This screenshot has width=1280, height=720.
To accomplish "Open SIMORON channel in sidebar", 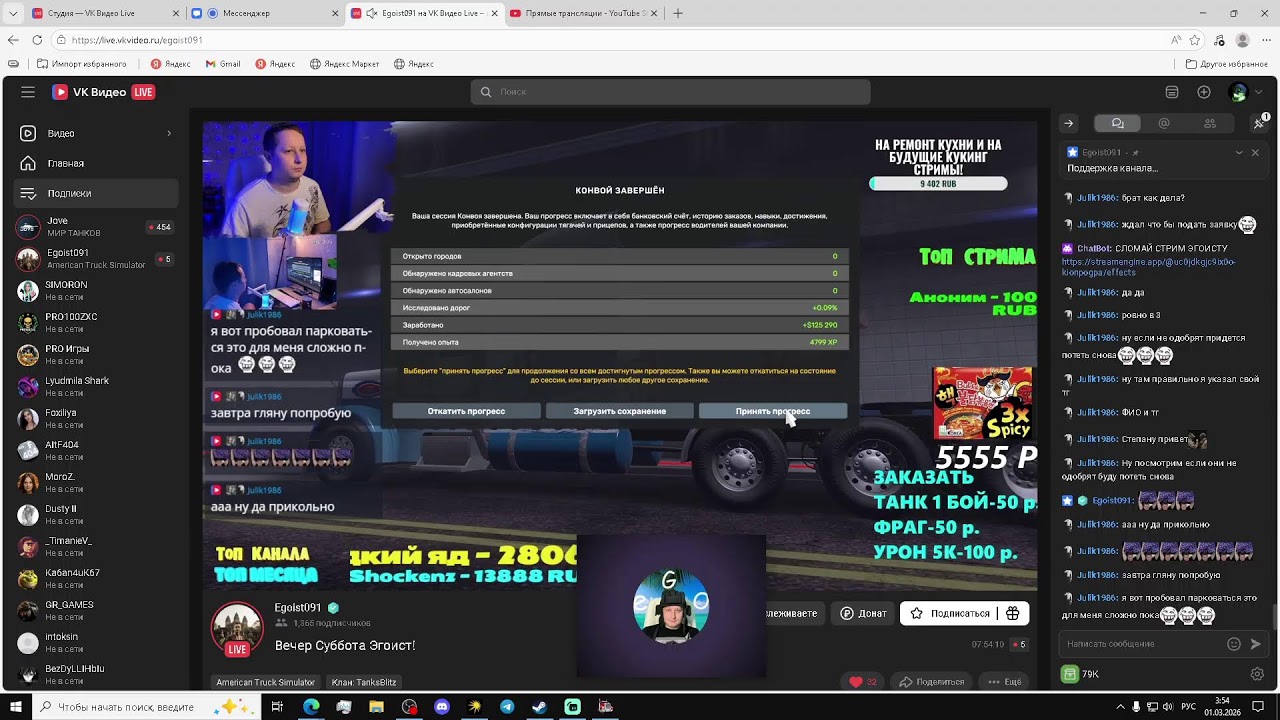I will click(98, 291).
